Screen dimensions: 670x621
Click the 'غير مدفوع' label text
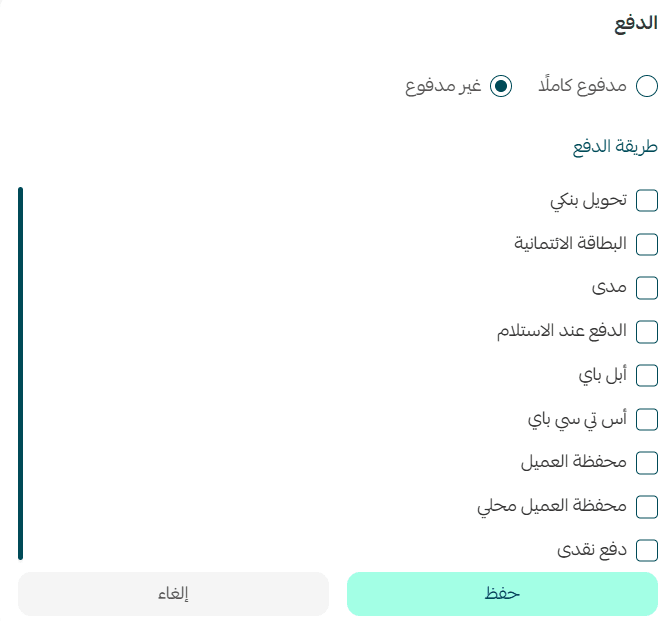coord(443,86)
